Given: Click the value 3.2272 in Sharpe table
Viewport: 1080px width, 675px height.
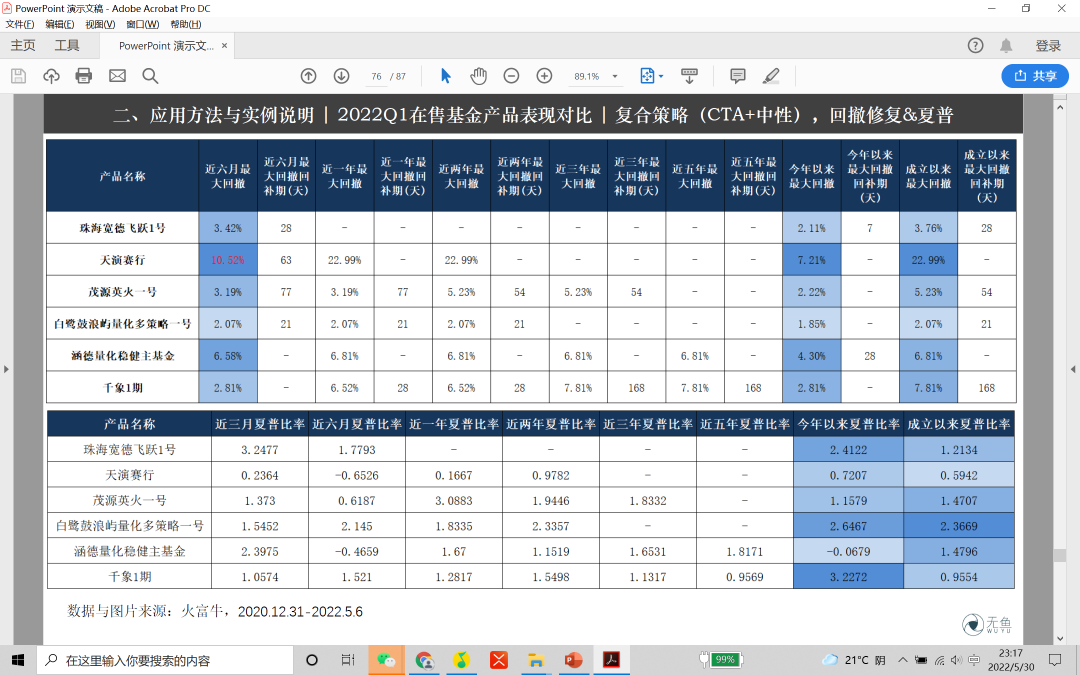Looking at the screenshot, I should pos(849,577).
